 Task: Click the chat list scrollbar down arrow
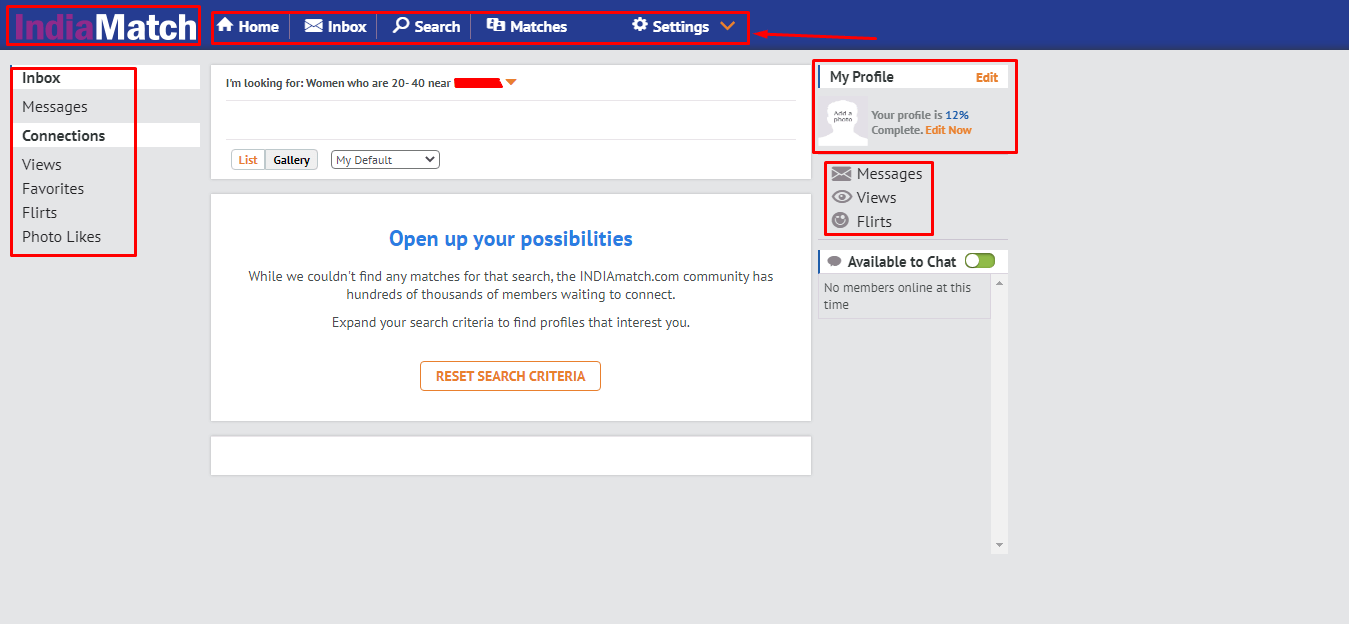click(x=999, y=545)
